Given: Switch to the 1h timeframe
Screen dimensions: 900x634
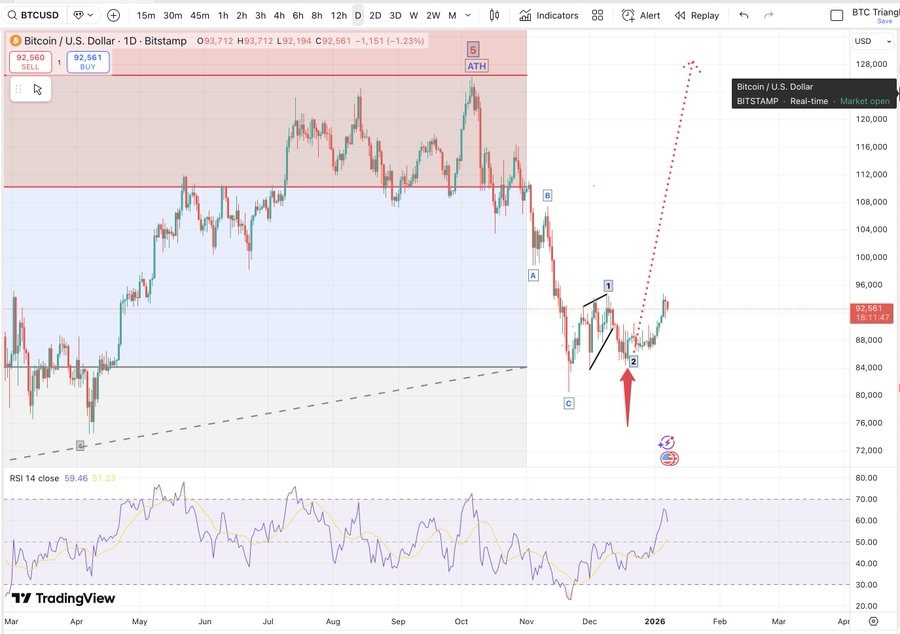Looking at the screenshot, I should (223, 15).
